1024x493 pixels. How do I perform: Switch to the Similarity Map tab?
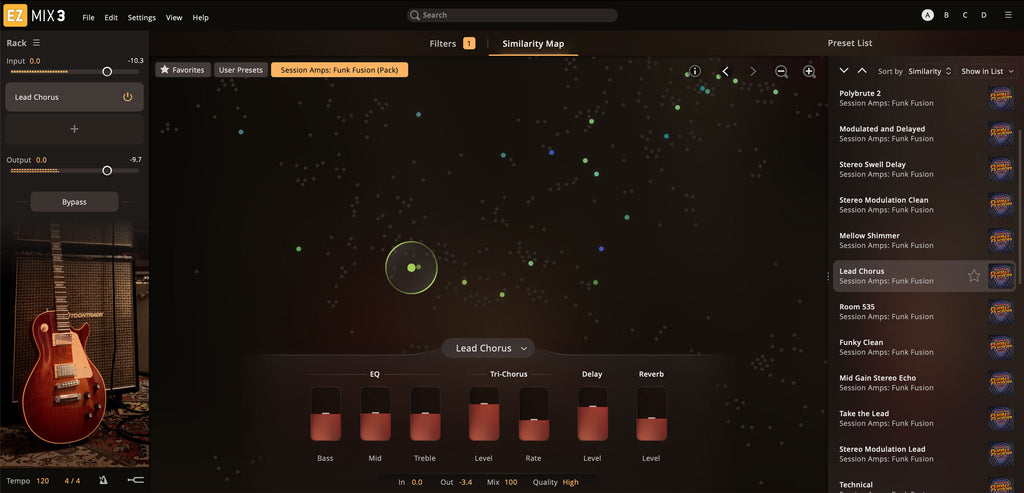pos(533,44)
